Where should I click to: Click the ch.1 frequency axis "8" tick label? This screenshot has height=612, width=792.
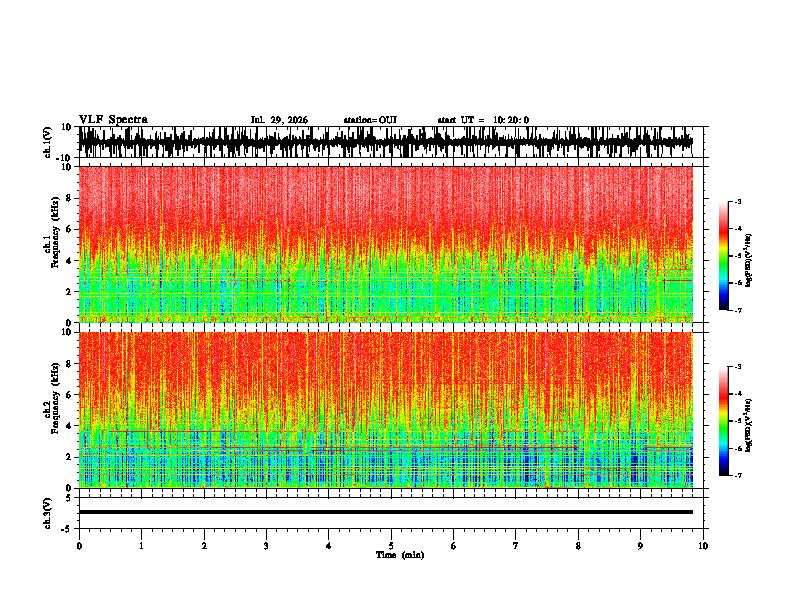point(69,198)
